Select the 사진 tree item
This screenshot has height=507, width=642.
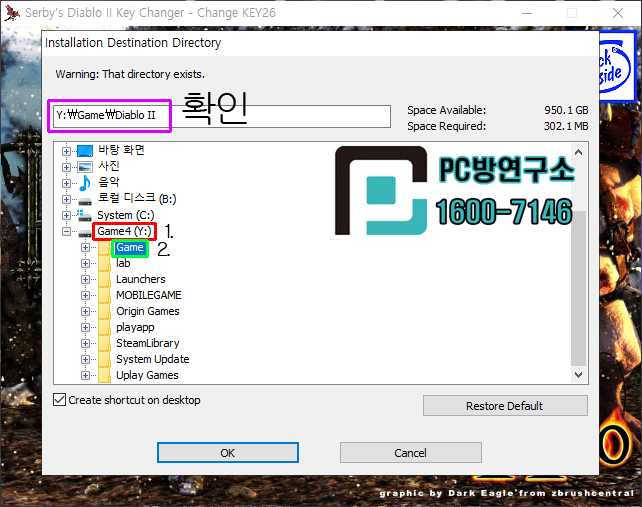(x=109, y=166)
